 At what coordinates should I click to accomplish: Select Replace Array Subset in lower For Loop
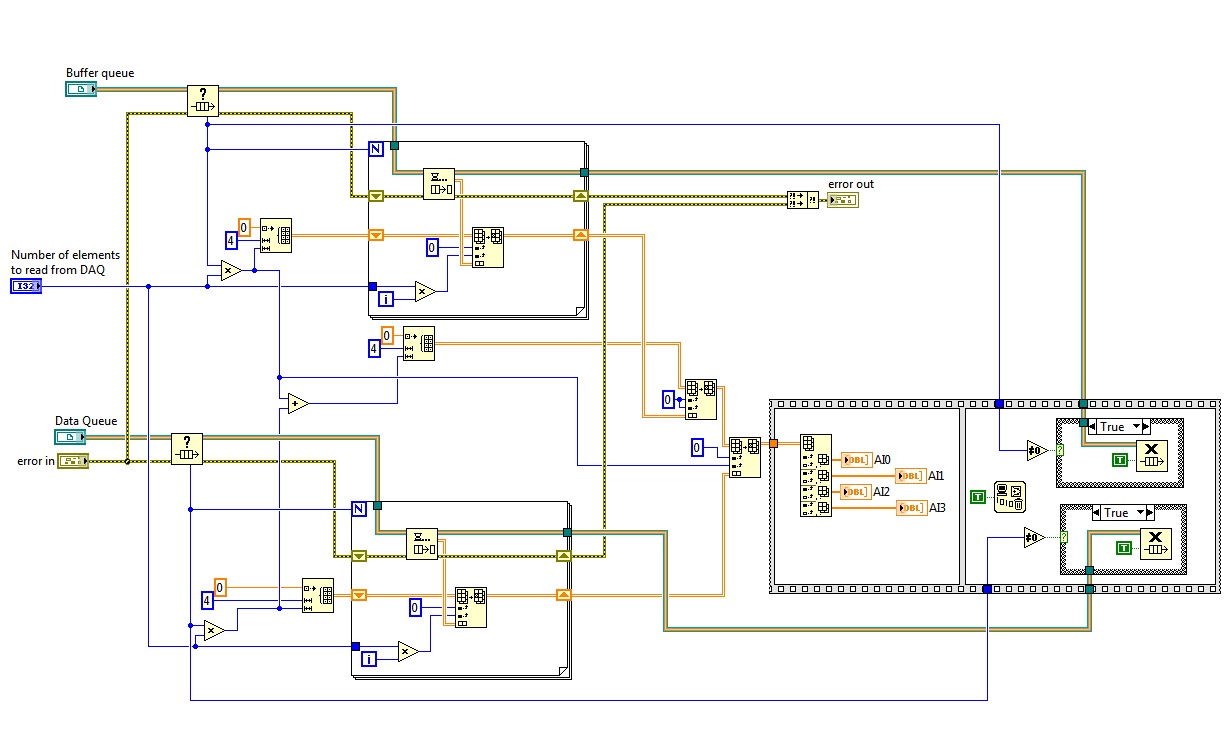tap(471, 608)
